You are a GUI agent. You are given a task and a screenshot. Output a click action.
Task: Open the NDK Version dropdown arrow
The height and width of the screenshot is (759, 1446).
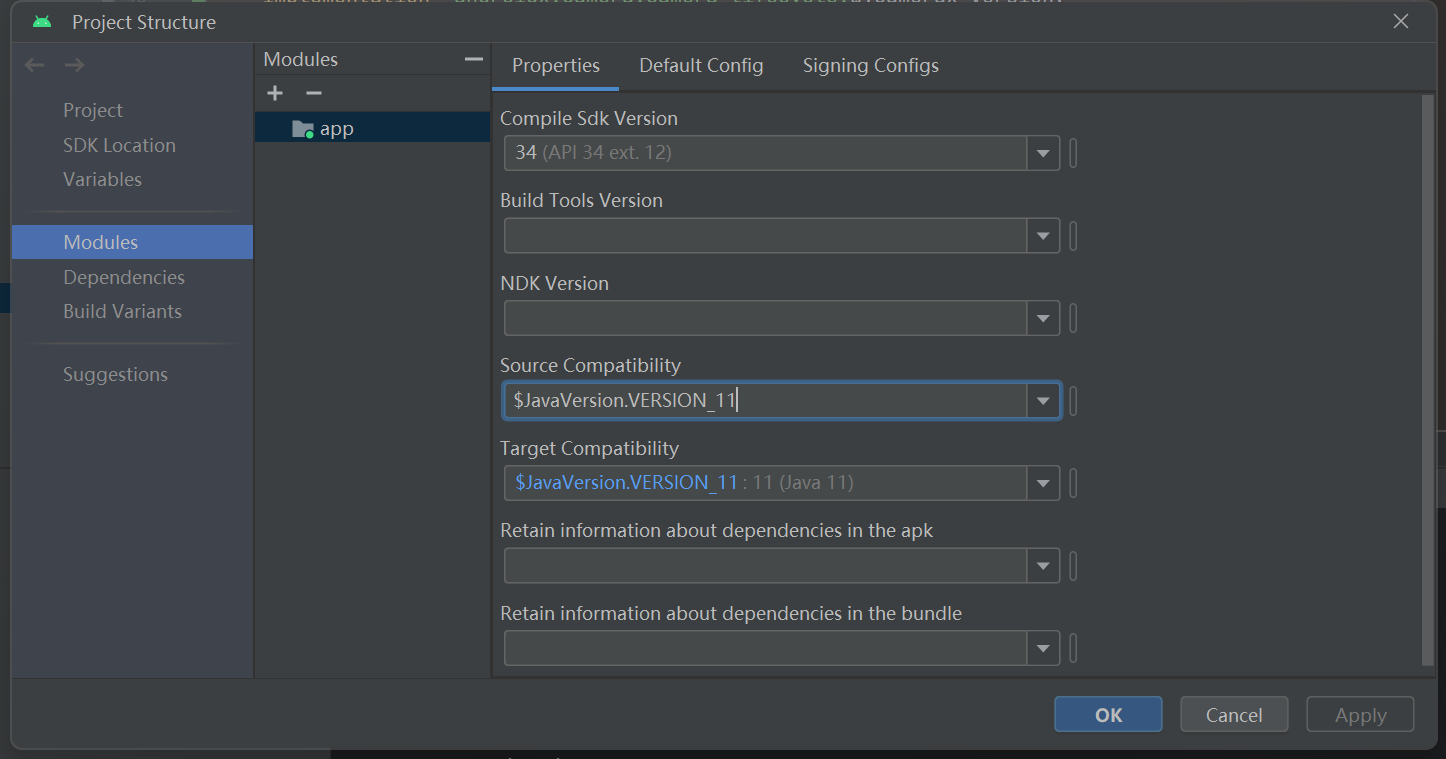pos(1043,319)
